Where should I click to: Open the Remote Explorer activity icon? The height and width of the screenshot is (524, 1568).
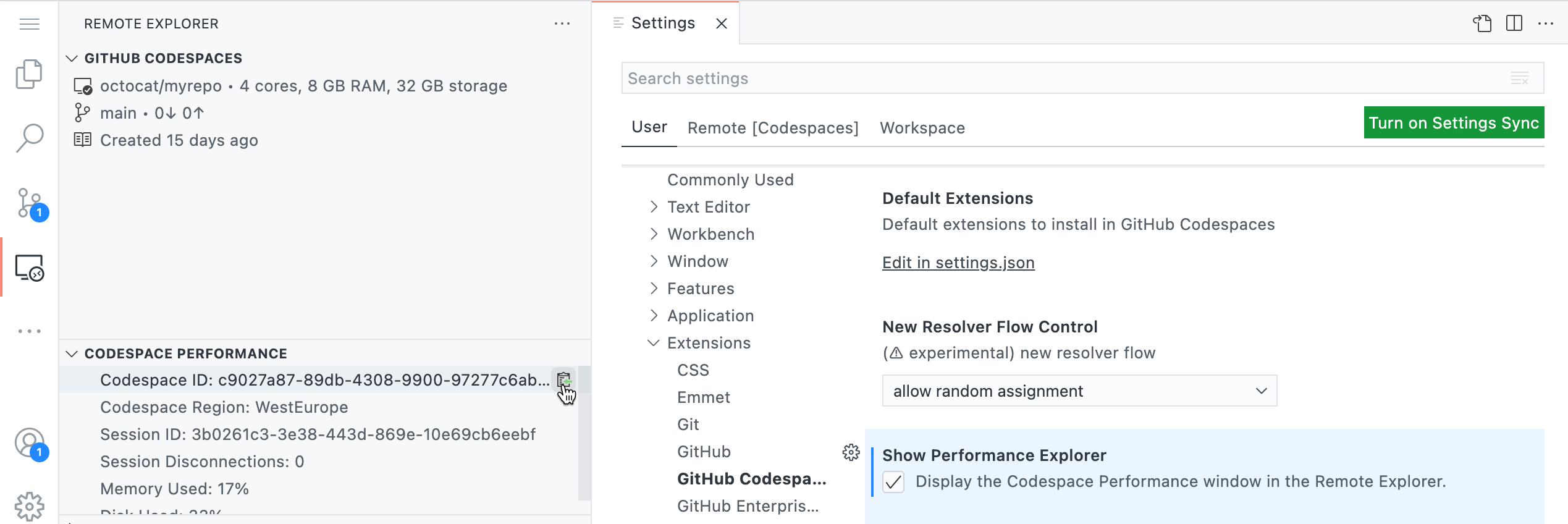click(30, 268)
